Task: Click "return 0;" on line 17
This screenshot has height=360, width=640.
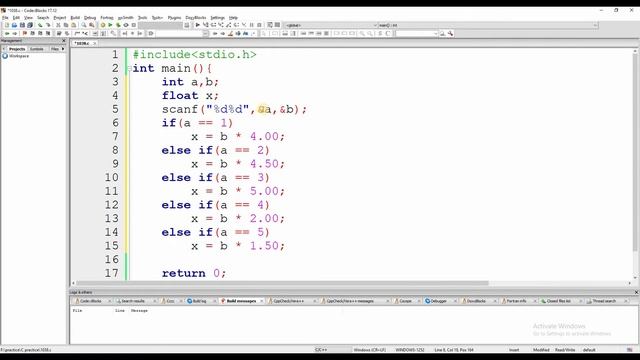Action: coord(194,273)
